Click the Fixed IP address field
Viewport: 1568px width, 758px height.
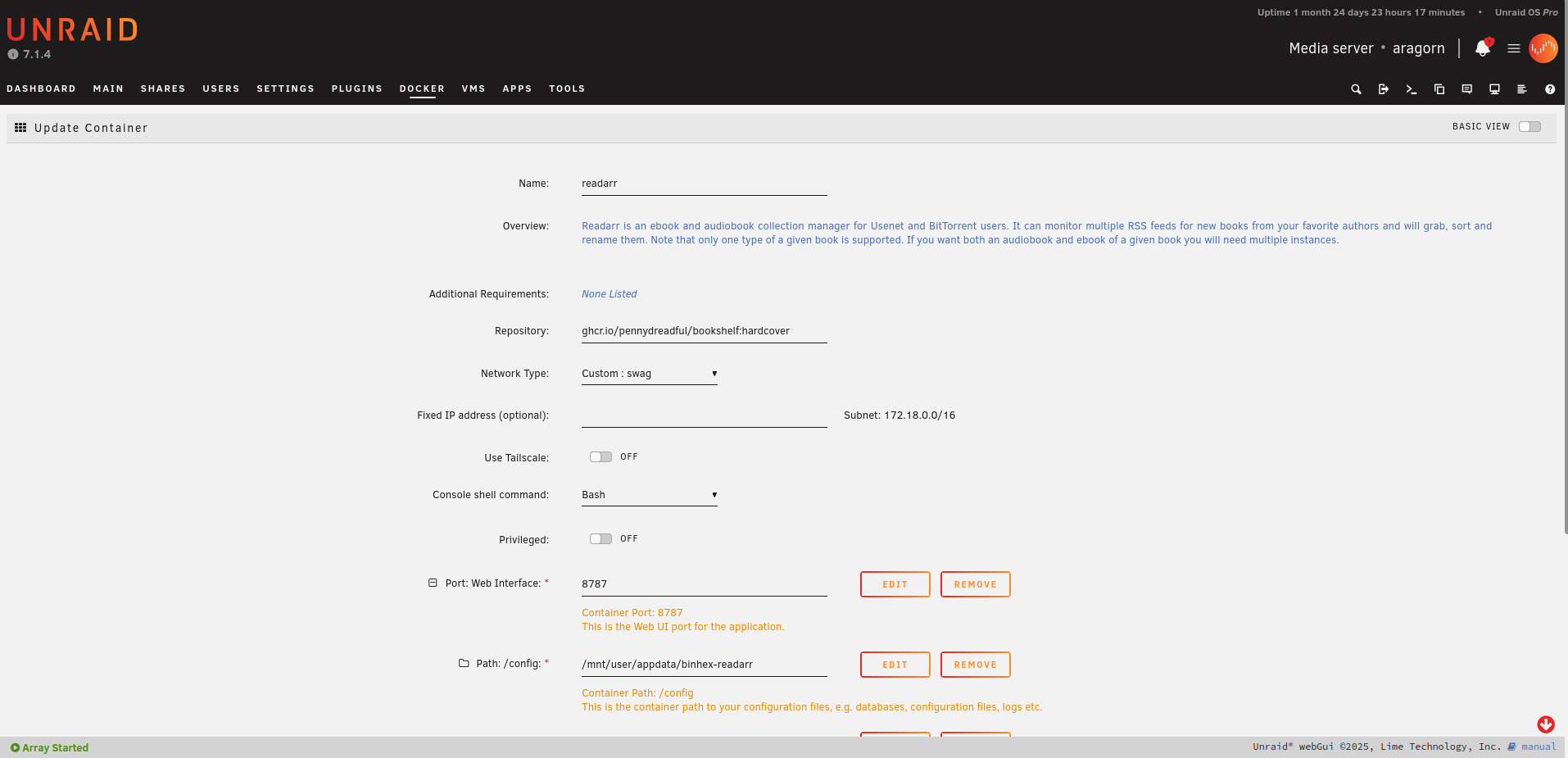click(x=705, y=415)
